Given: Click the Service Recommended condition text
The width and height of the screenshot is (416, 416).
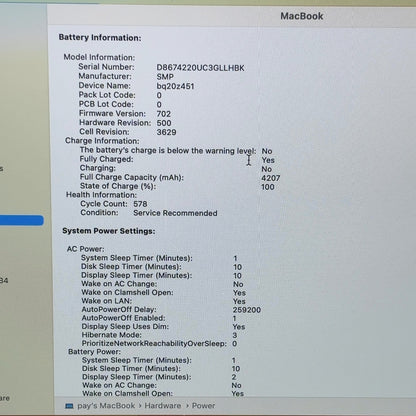Looking at the screenshot, I should [175, 213].
